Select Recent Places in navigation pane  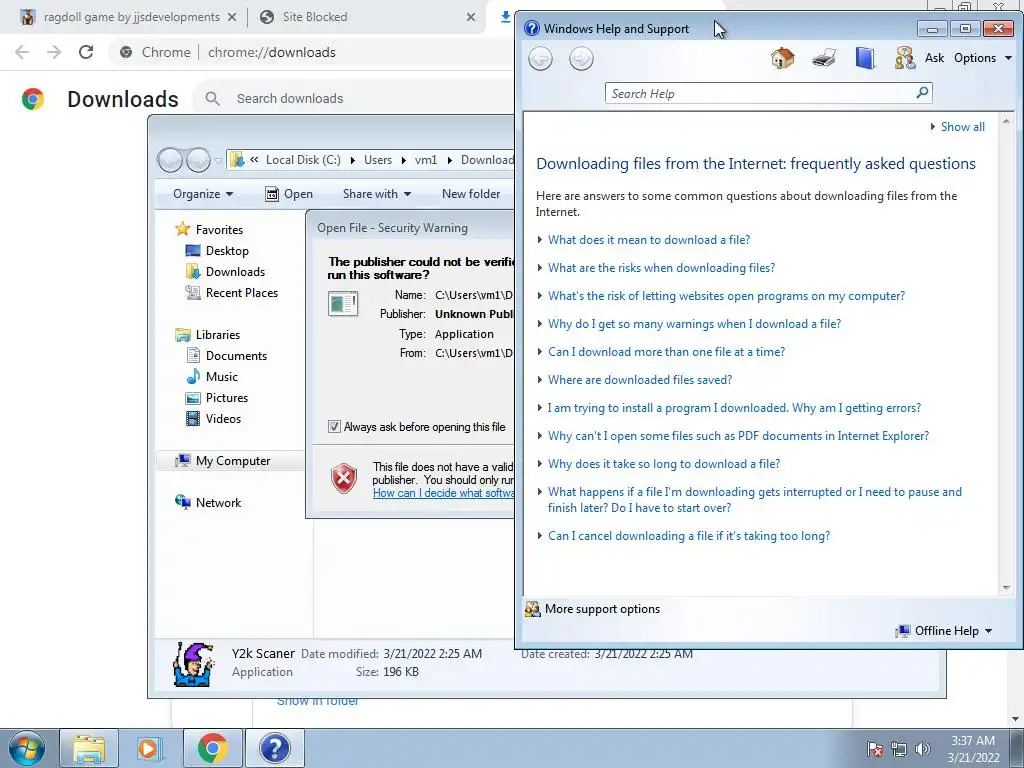point(242,293)
